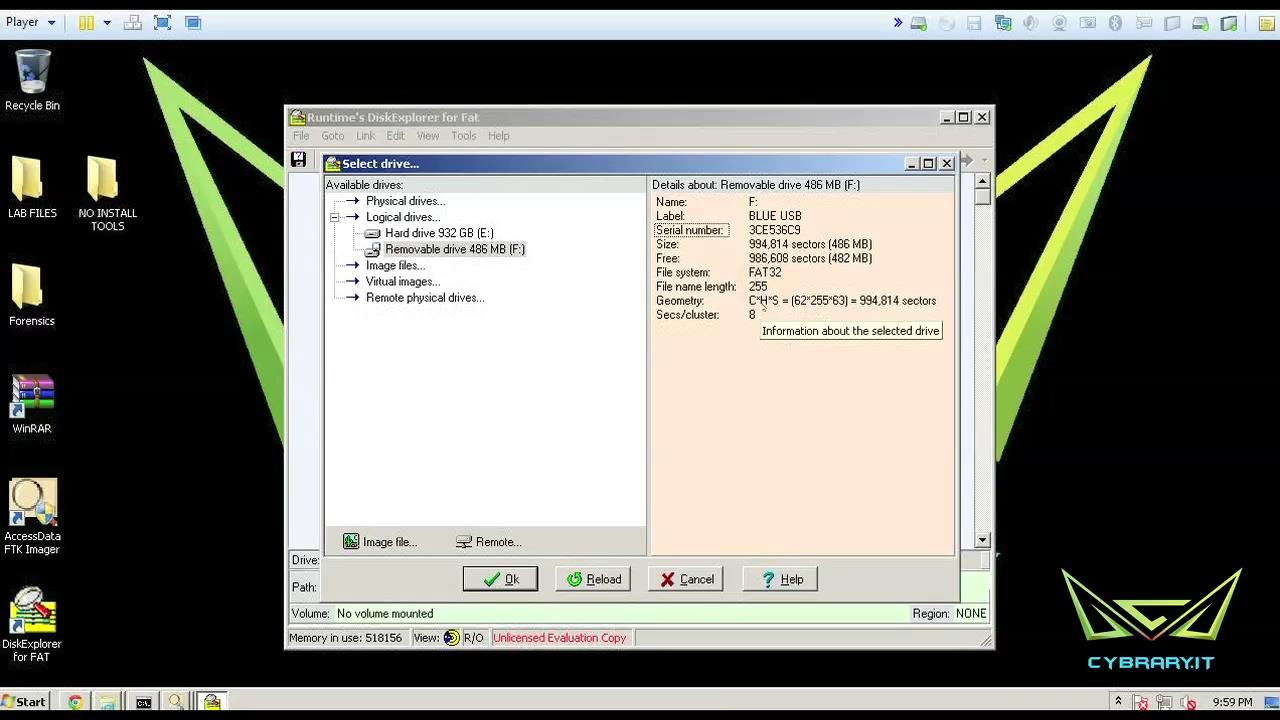Click the send Ctrl+Alt+Del icon in Player toolbar
This screenshot has height=720, width=1280.
click(x=132, y=22)
